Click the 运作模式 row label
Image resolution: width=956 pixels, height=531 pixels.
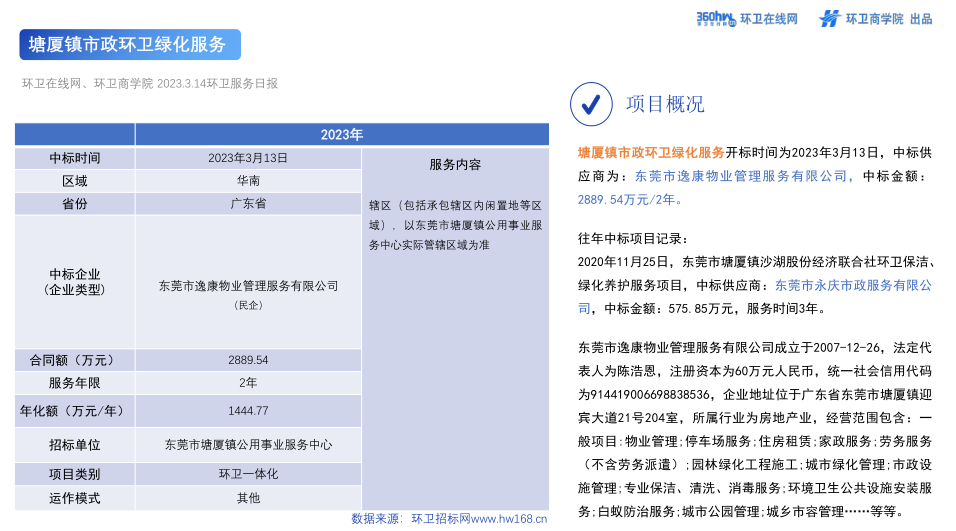tap(75, 498)
